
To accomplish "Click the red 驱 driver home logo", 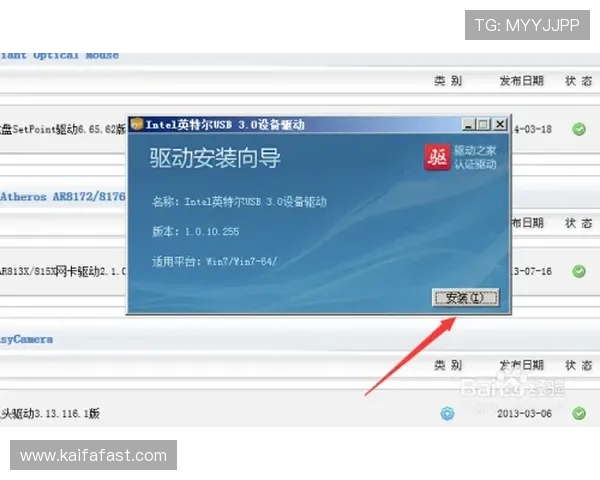I will (x=437, y=157).
